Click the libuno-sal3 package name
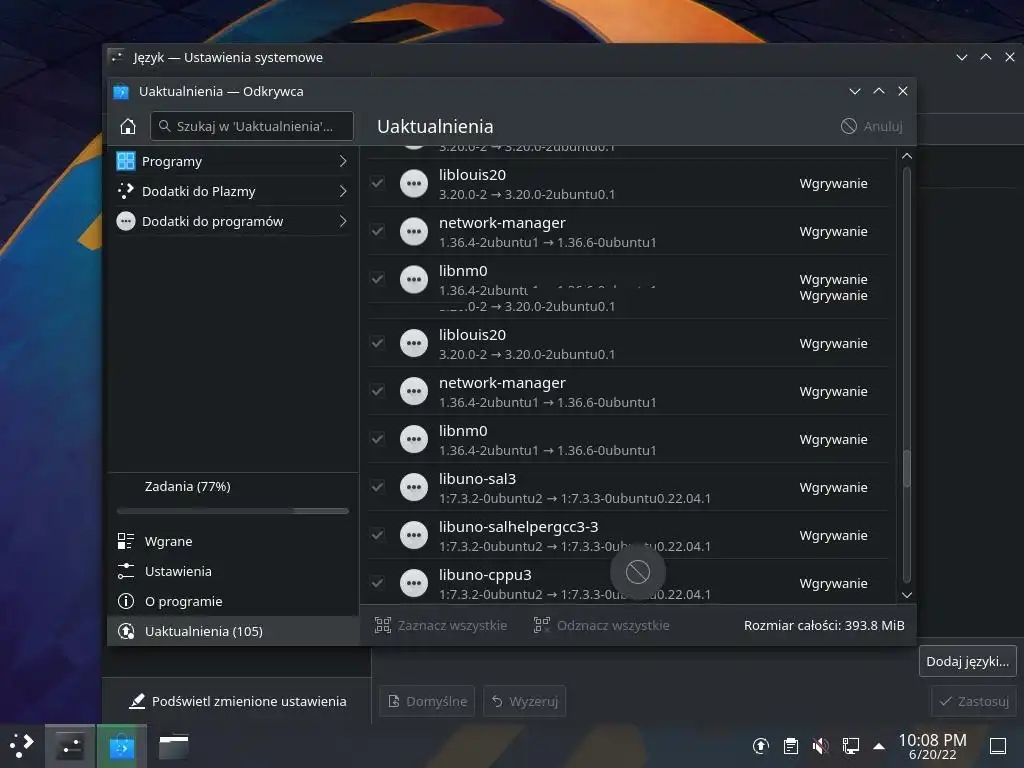This screenshot has height=768, width=1024. pos(477,479)
